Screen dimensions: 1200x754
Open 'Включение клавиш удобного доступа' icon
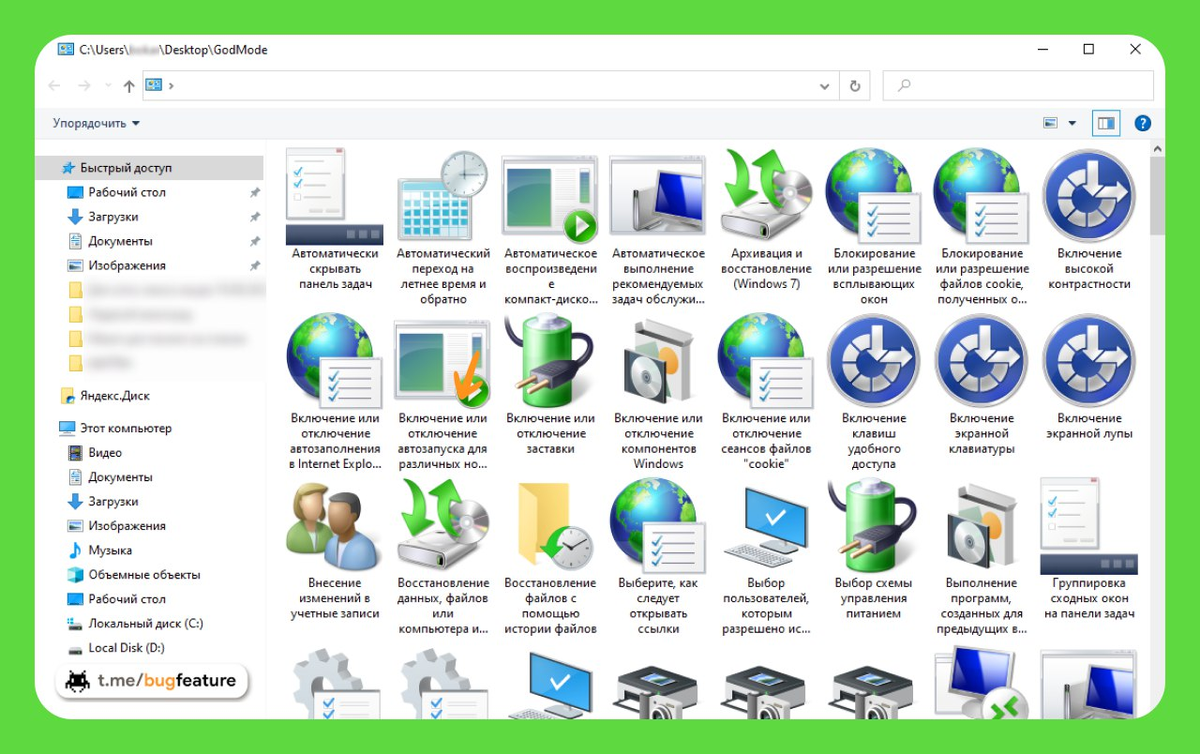pyautogui.click(x=874, y=360)
